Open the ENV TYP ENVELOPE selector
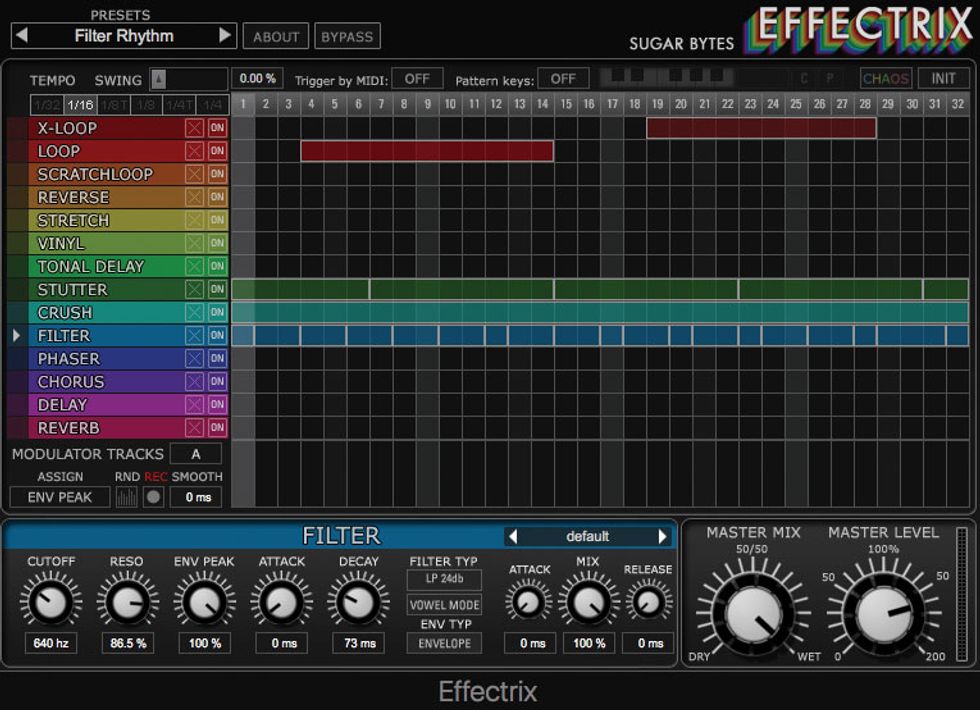Image resolution: width=980 pixels, height=710 pixels. click(x=444, y=643)
